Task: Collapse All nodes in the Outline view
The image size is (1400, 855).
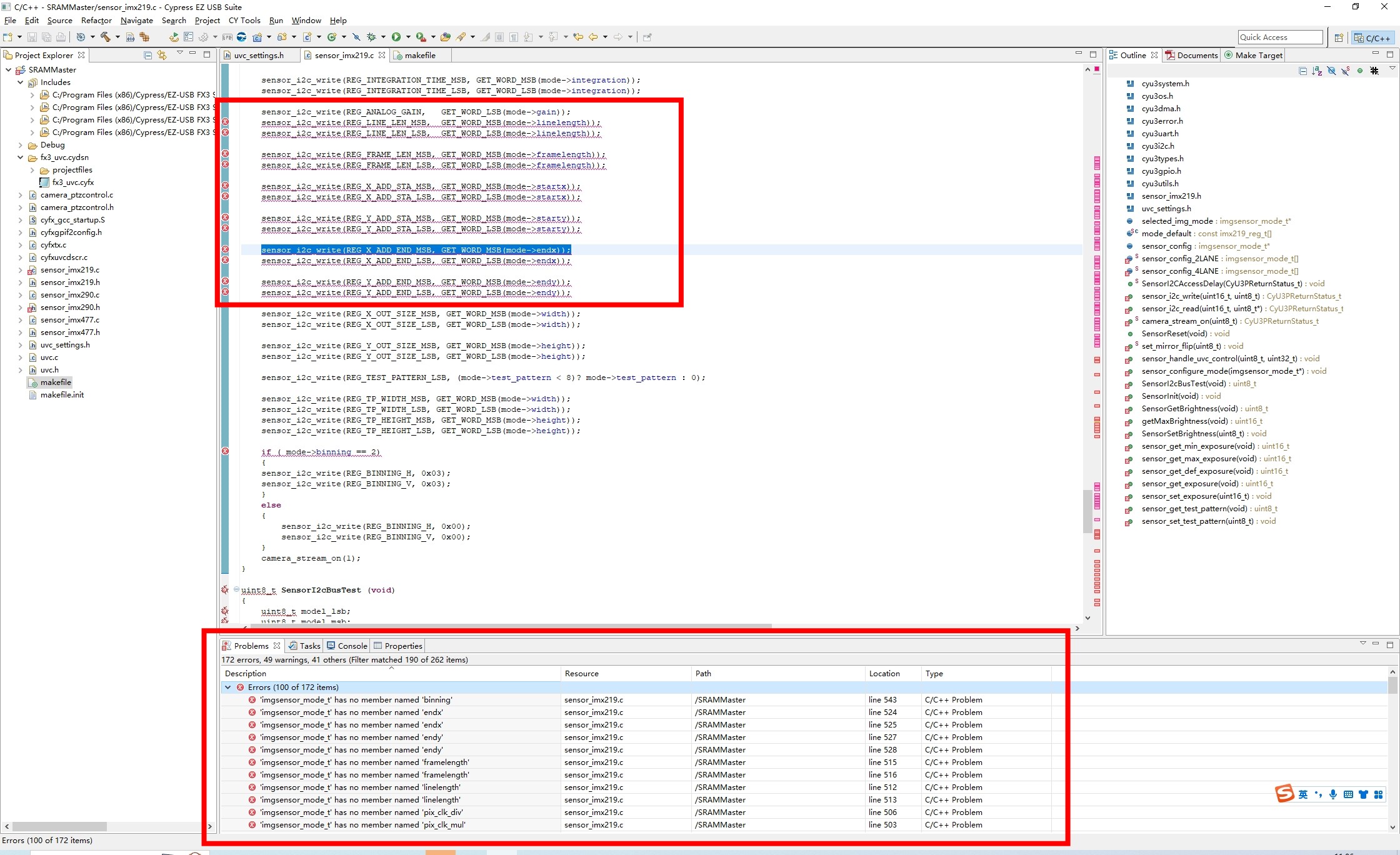Action: pos(1303,71)
